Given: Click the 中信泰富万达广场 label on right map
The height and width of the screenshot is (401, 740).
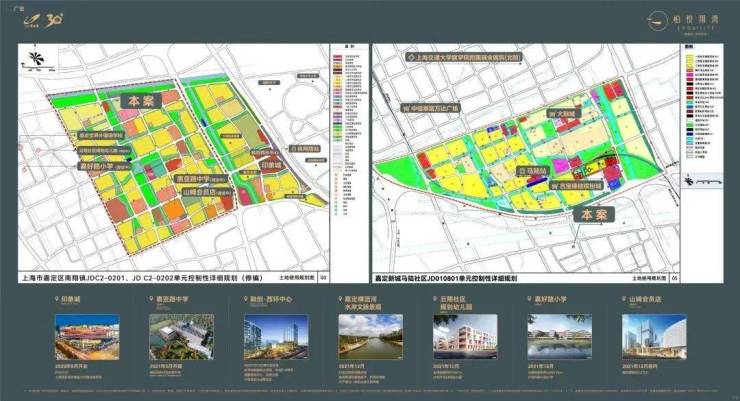Looking at the screenshot, I should coord(430,108).
